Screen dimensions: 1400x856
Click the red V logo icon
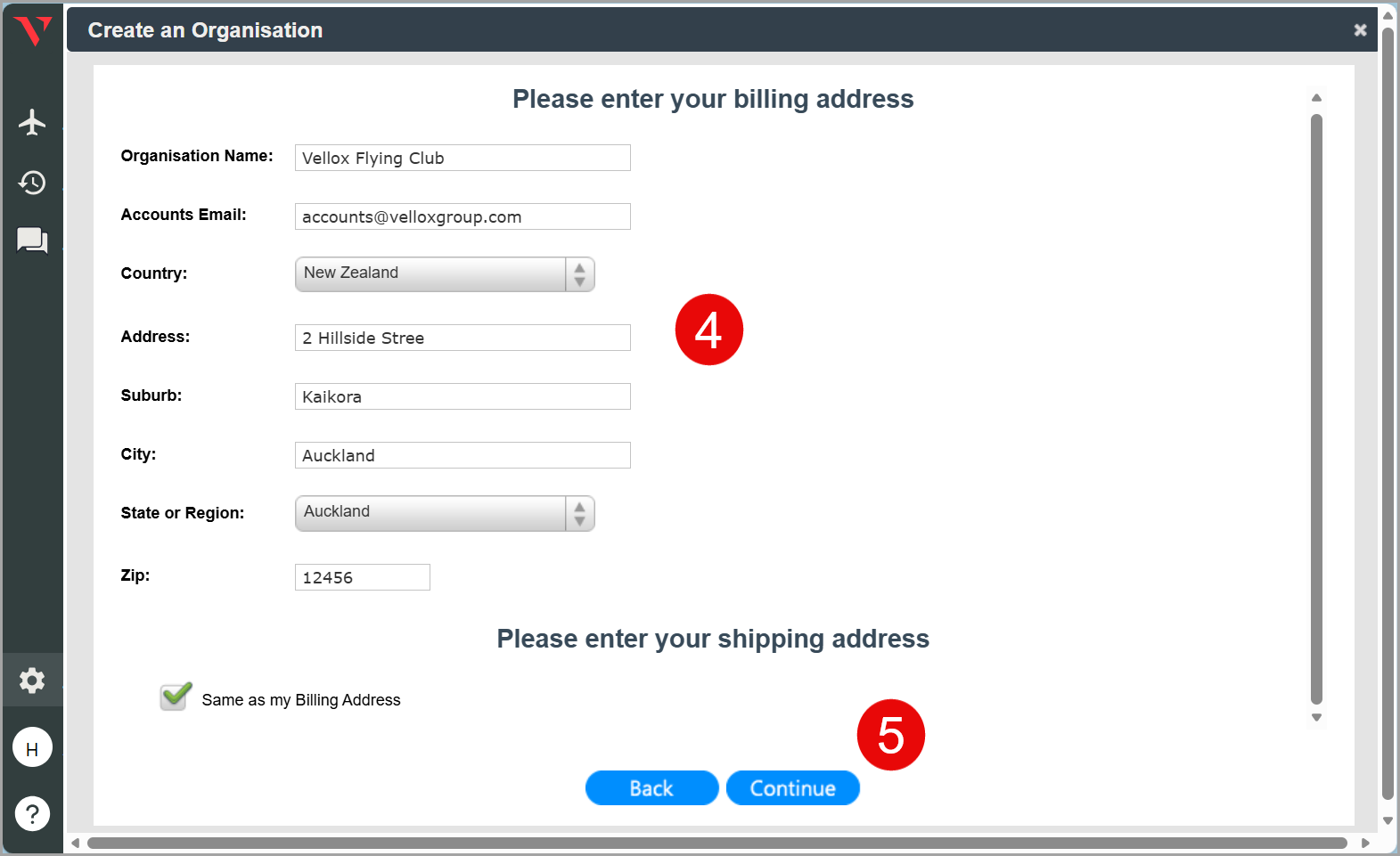coord(33,31)
